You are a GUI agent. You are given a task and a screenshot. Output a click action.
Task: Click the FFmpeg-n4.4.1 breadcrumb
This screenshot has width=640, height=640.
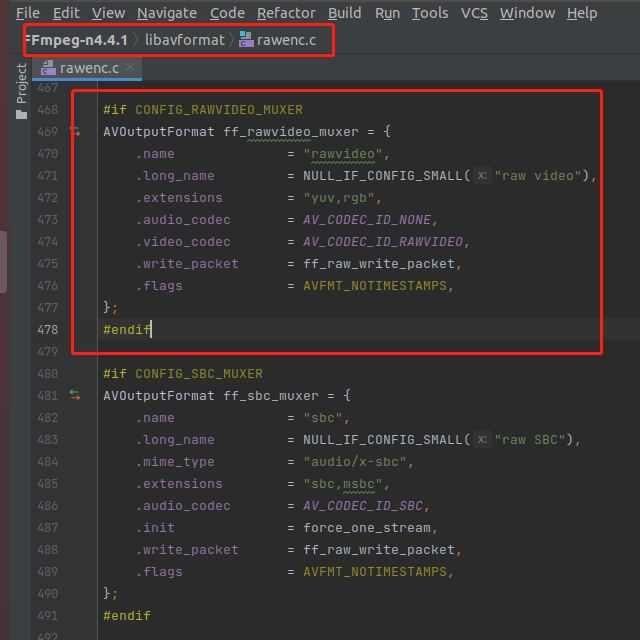(x=76, y=40)
